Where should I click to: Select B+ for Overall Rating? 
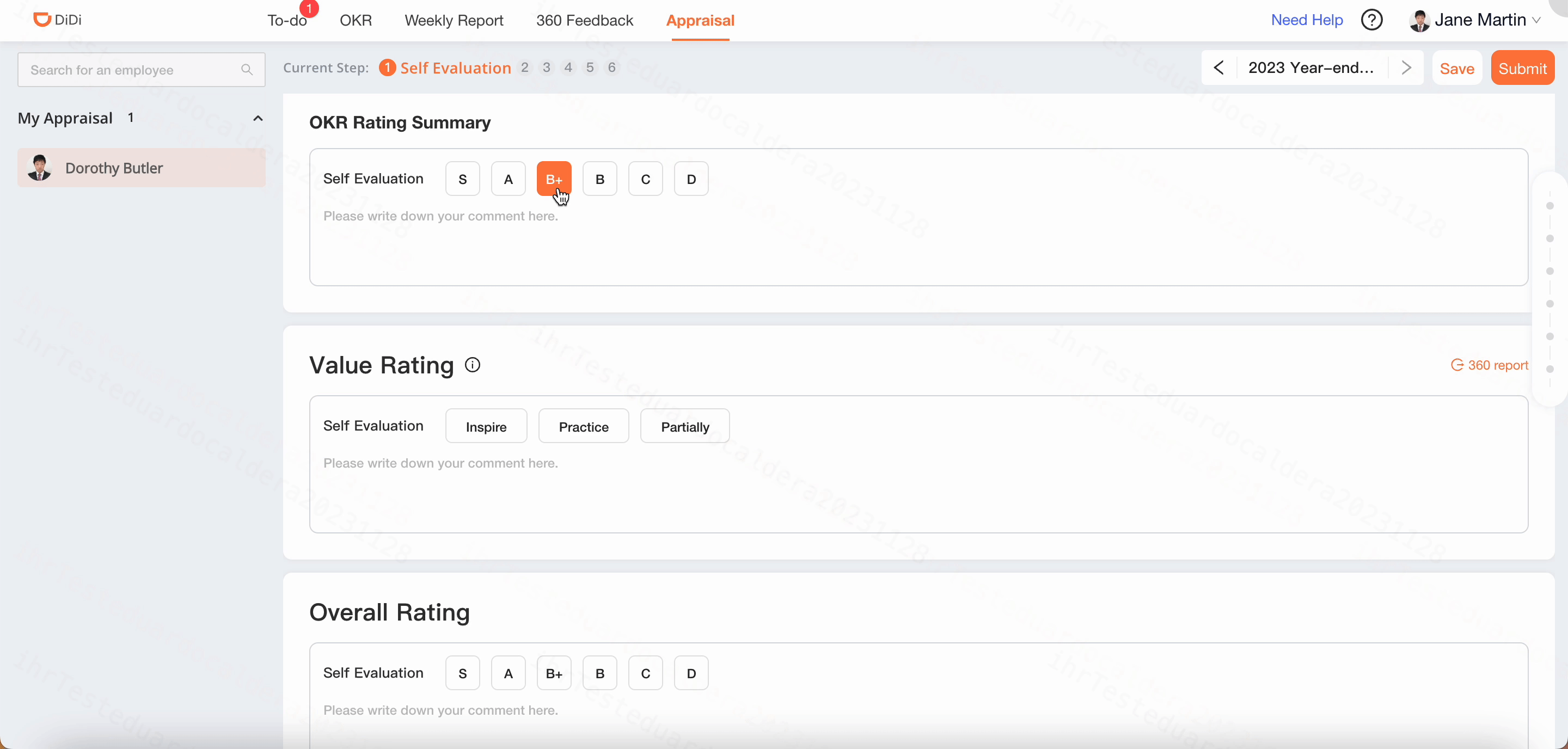pos(554,673)
